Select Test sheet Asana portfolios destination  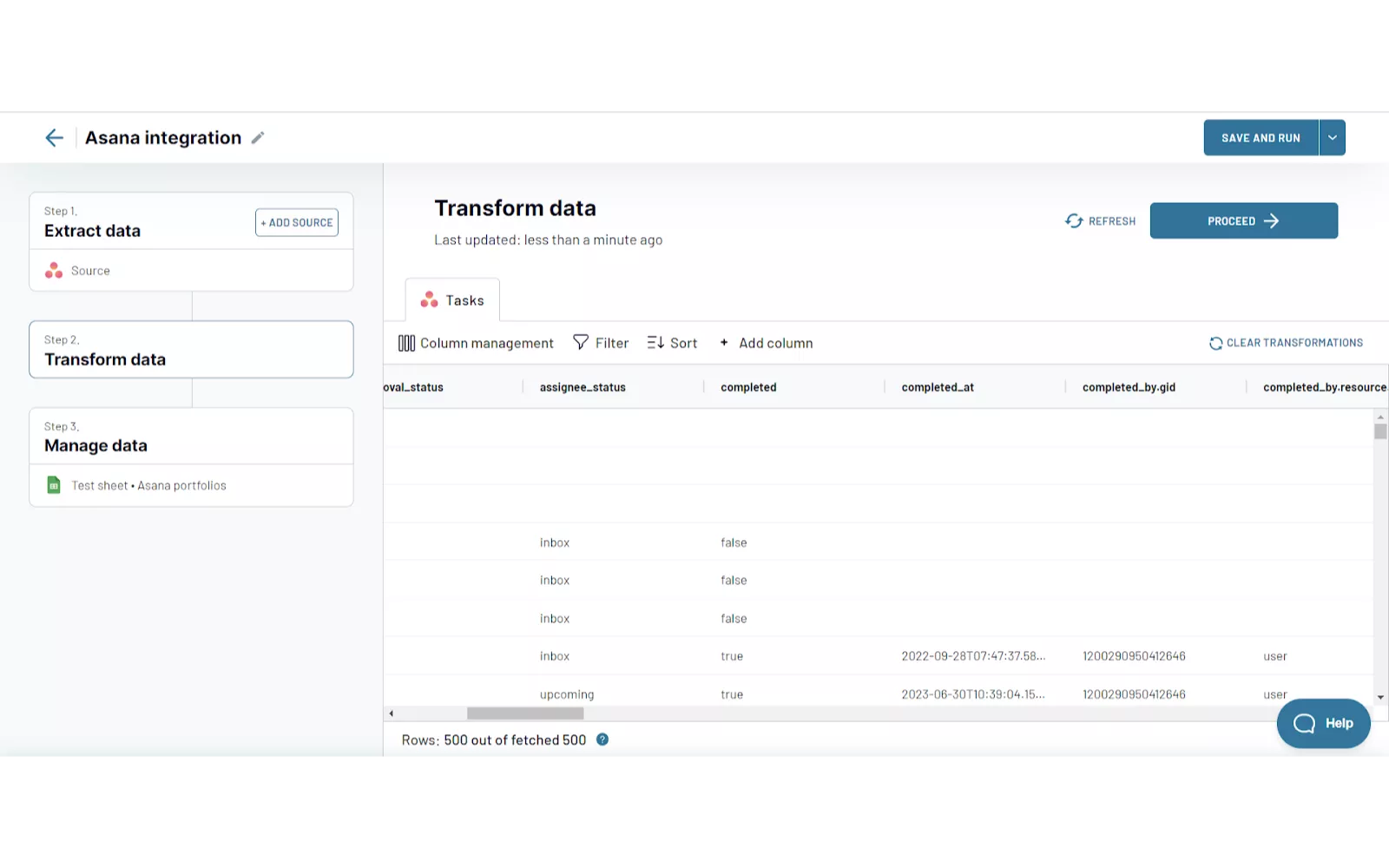(148, 486)
